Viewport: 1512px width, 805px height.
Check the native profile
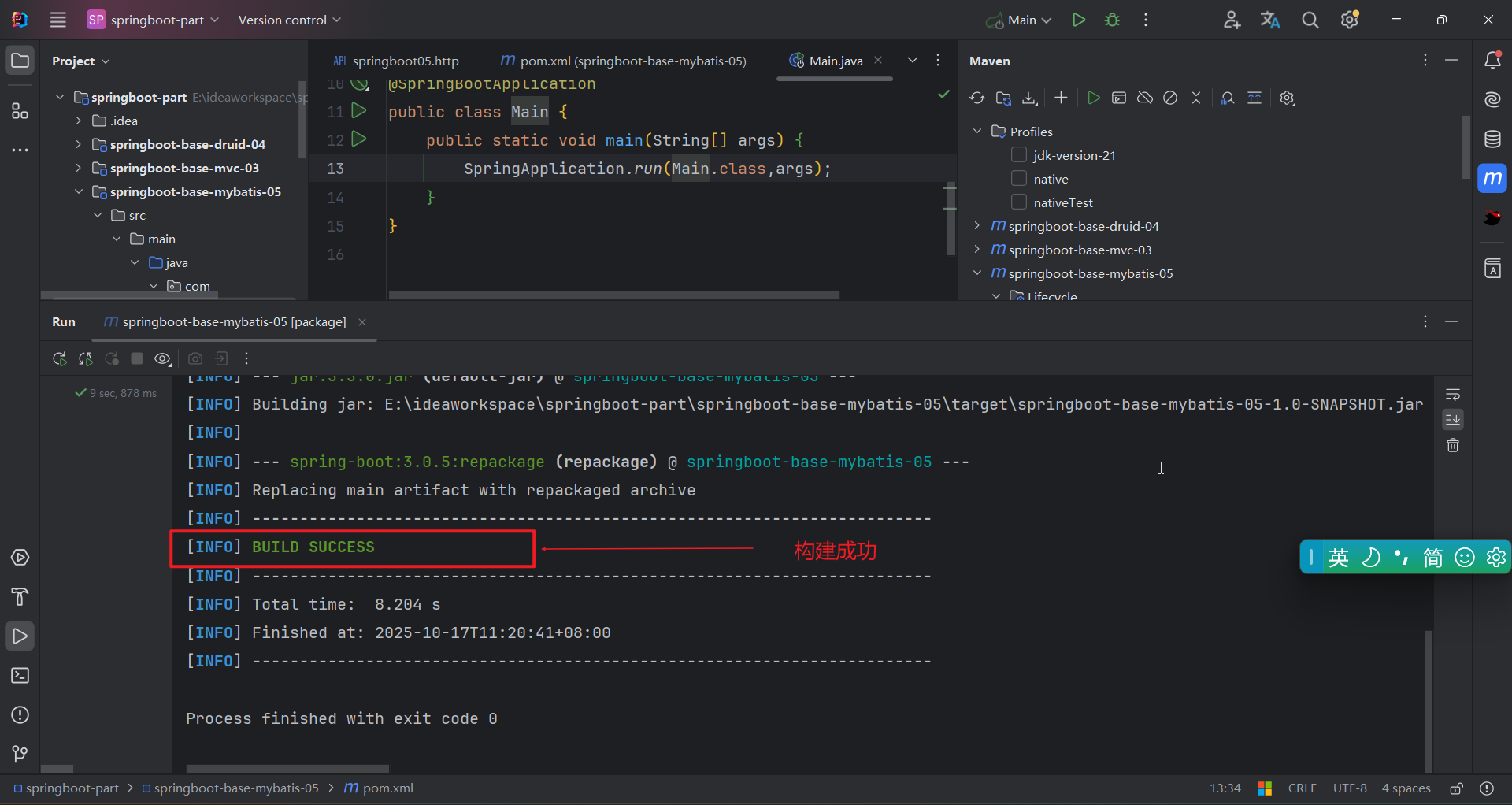(x=1018, y=179)
